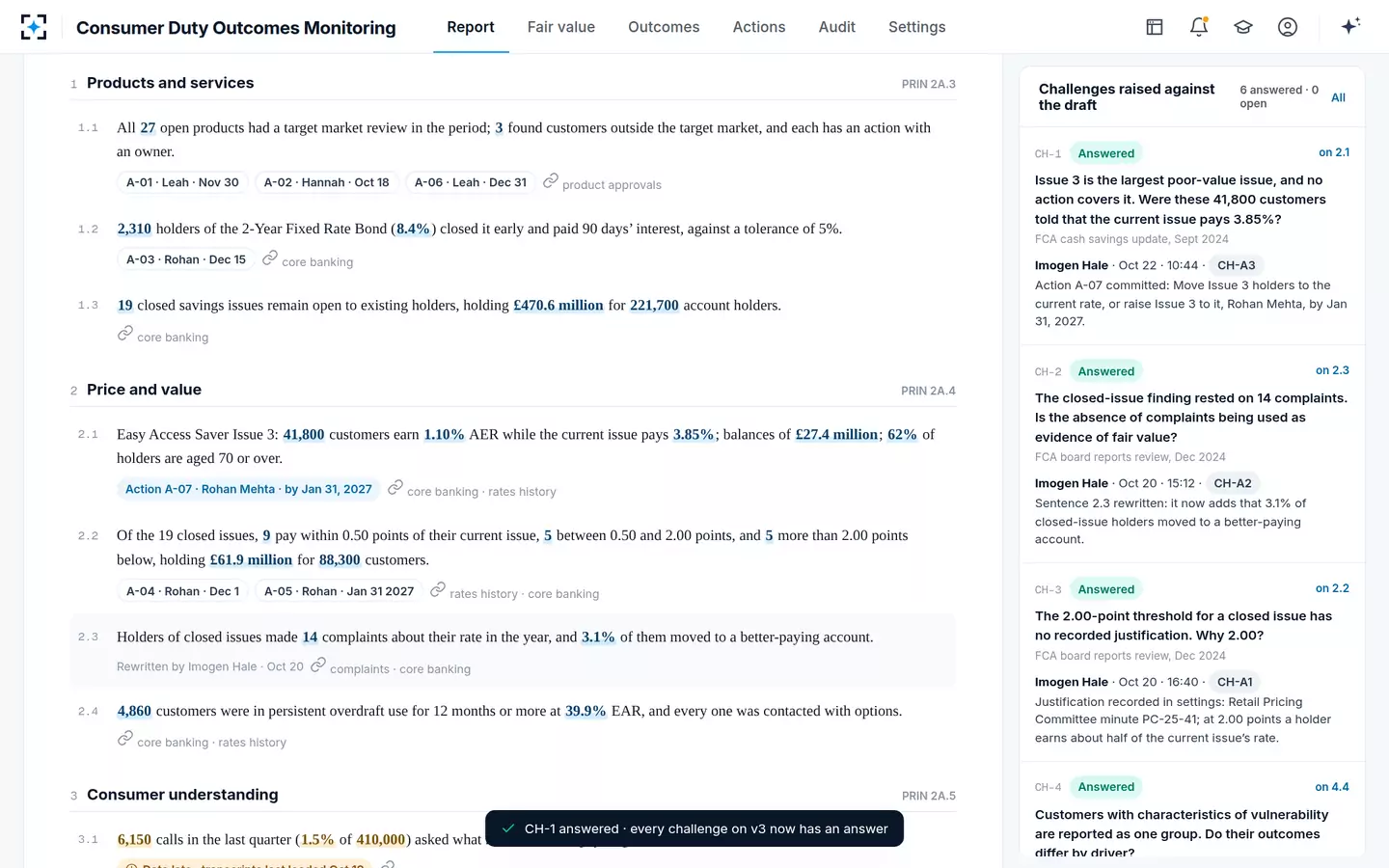Switch to the Report tab
The height and width of the screenshot is (868, 1389).
click(471, 27)
